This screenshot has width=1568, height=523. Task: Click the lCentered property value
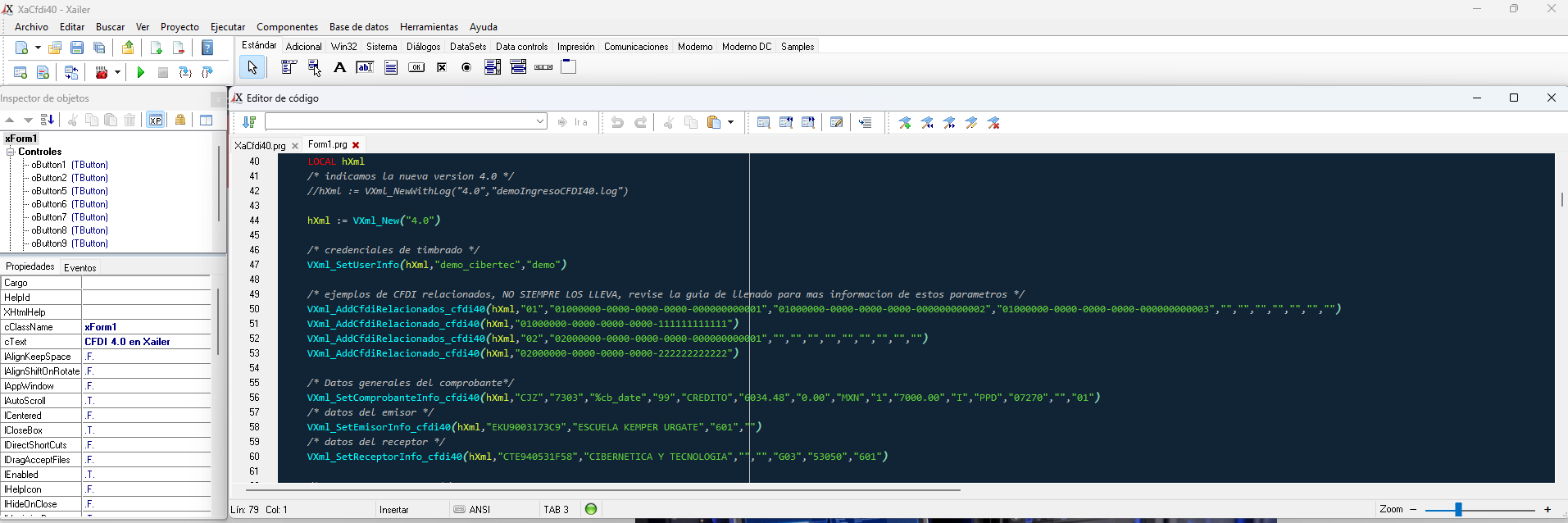click(x=146, y=416)
